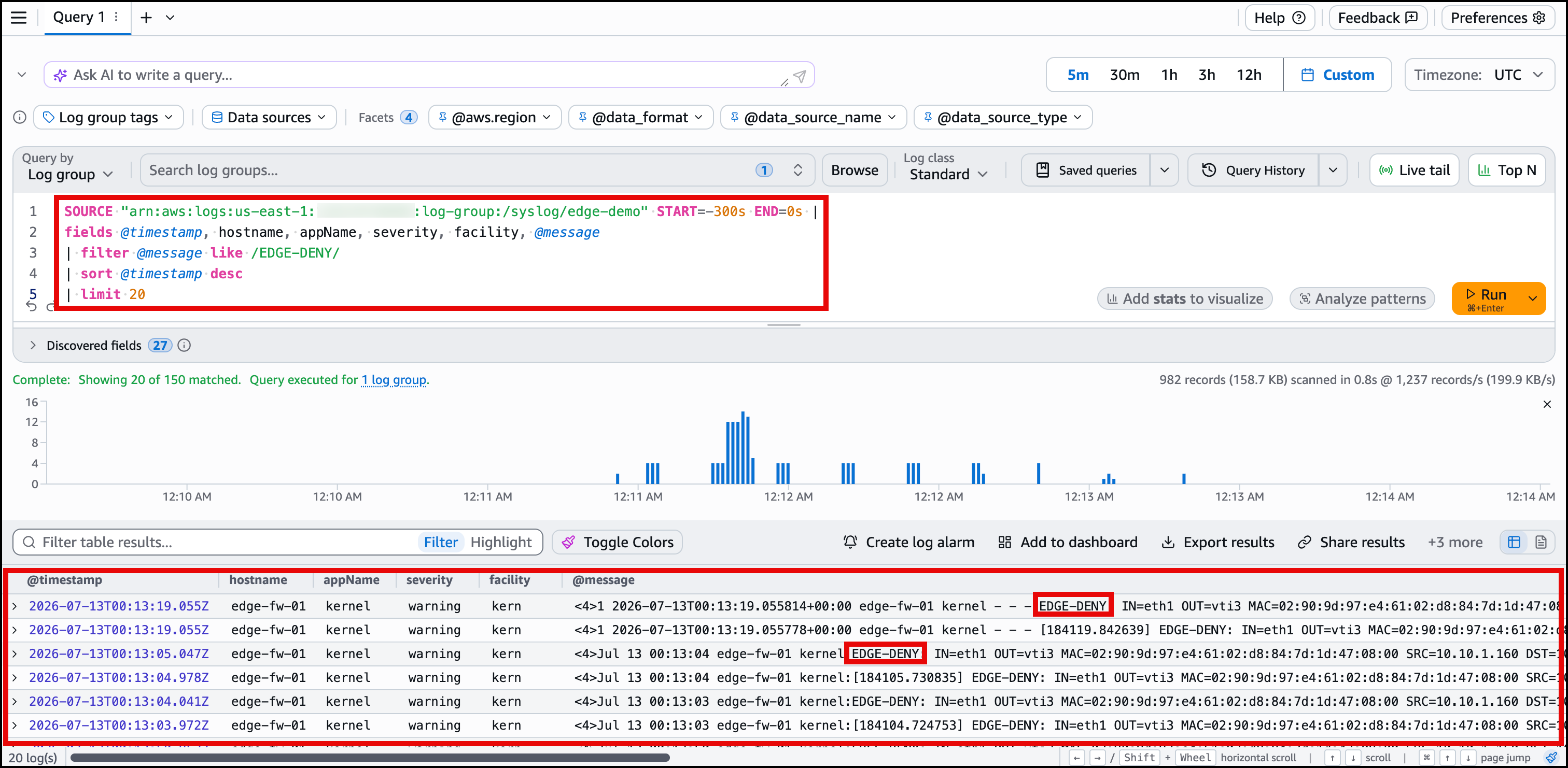
Task: Click the Browse log groups button
Action: click(855, 170)
